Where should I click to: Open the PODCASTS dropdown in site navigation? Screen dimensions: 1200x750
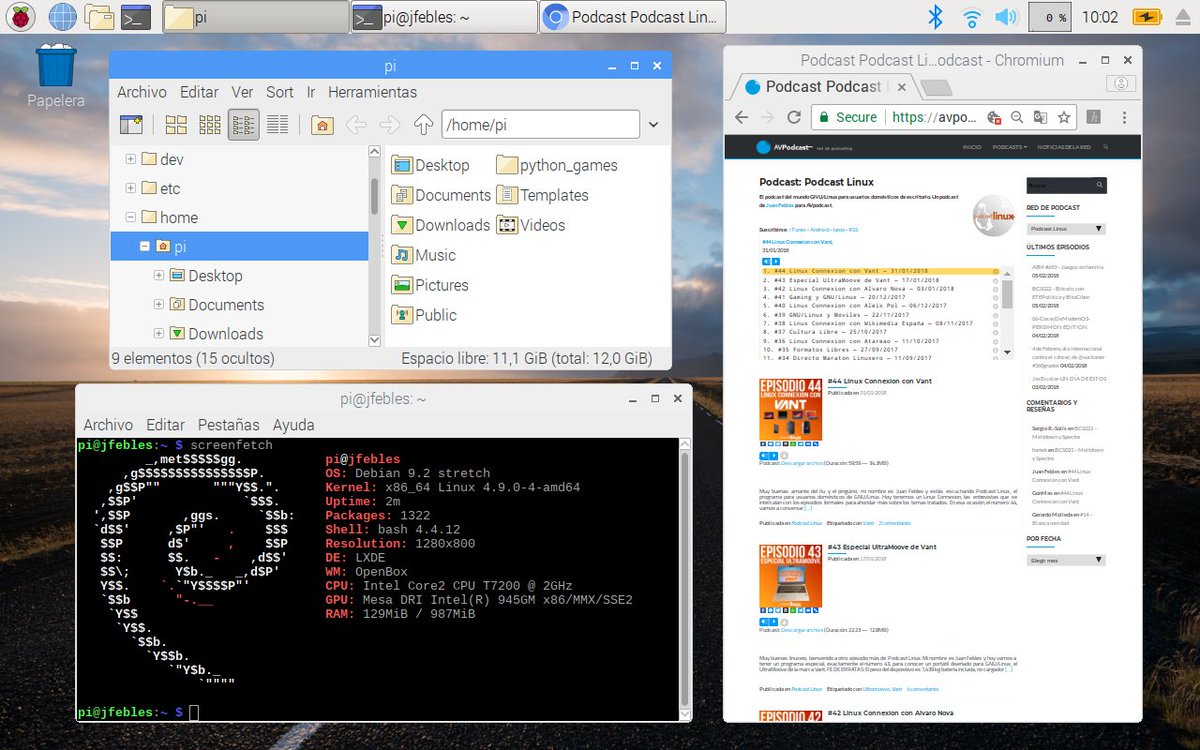pos(1010,147)
